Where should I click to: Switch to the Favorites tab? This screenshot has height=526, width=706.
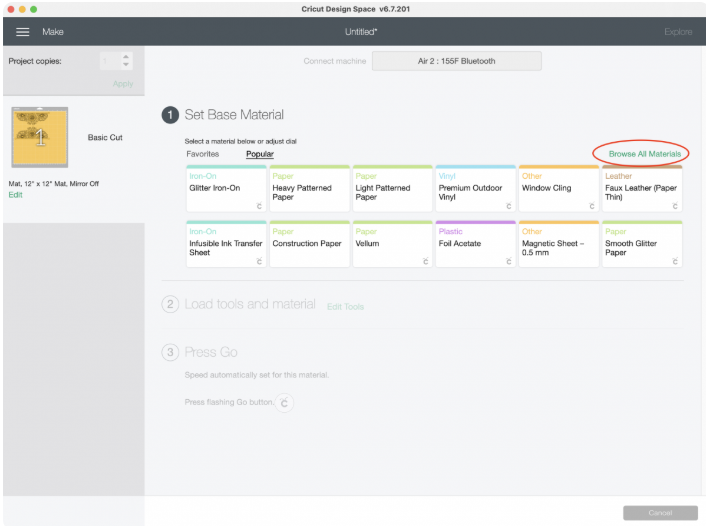point(203,154)
